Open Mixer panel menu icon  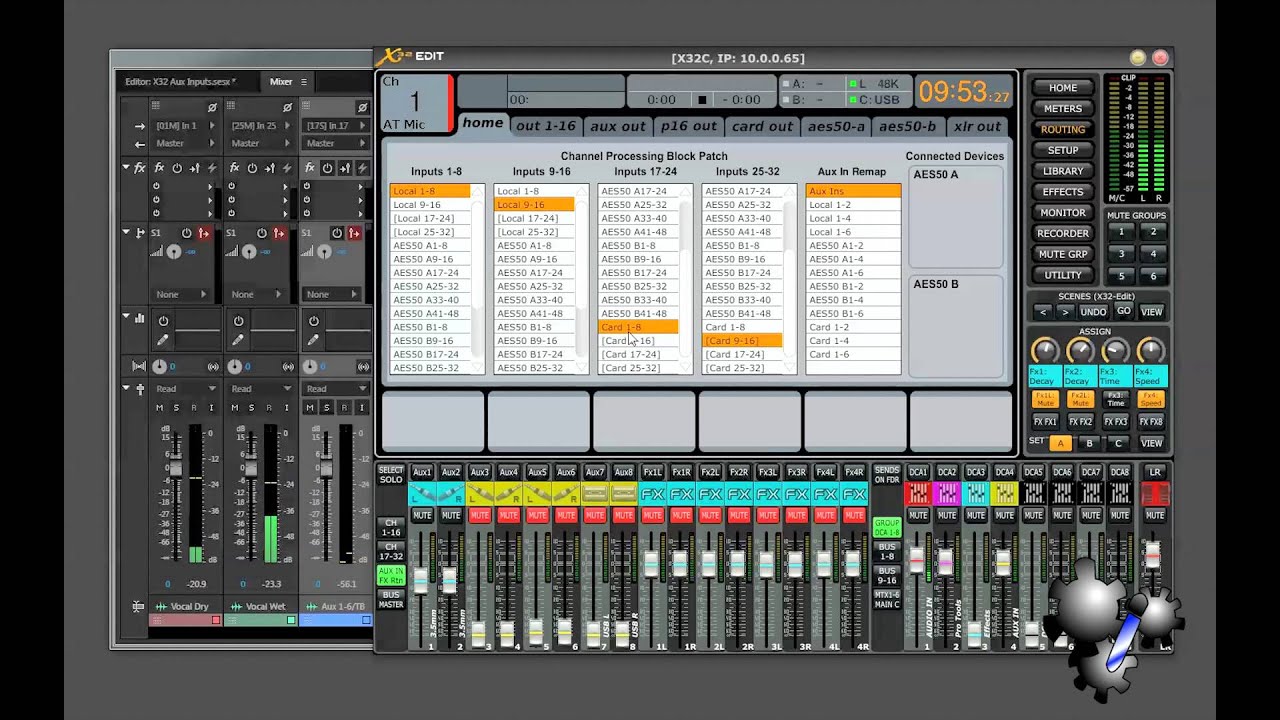pos(304,82)
